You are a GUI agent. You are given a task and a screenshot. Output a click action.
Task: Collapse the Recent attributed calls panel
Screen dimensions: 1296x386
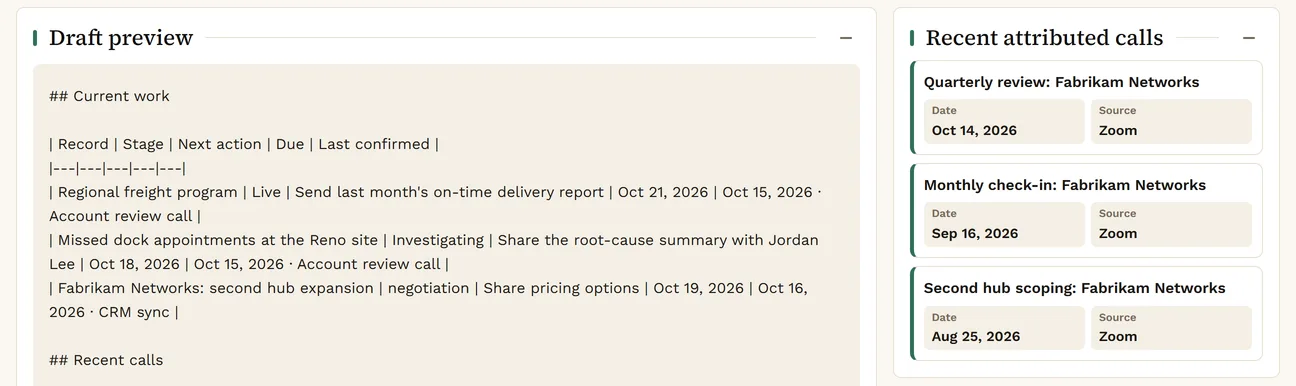[1249, 38]
